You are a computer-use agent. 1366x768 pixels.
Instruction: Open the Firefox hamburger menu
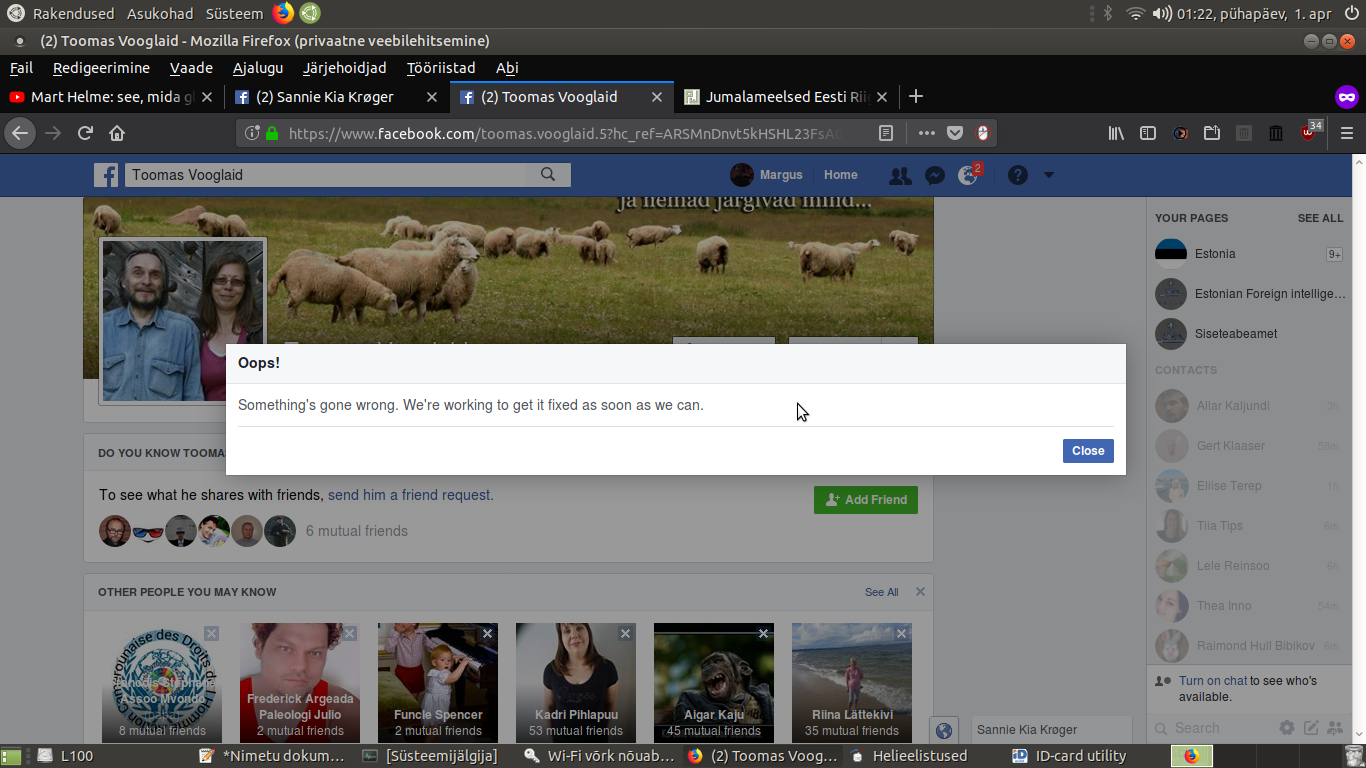pos(1347,133)
